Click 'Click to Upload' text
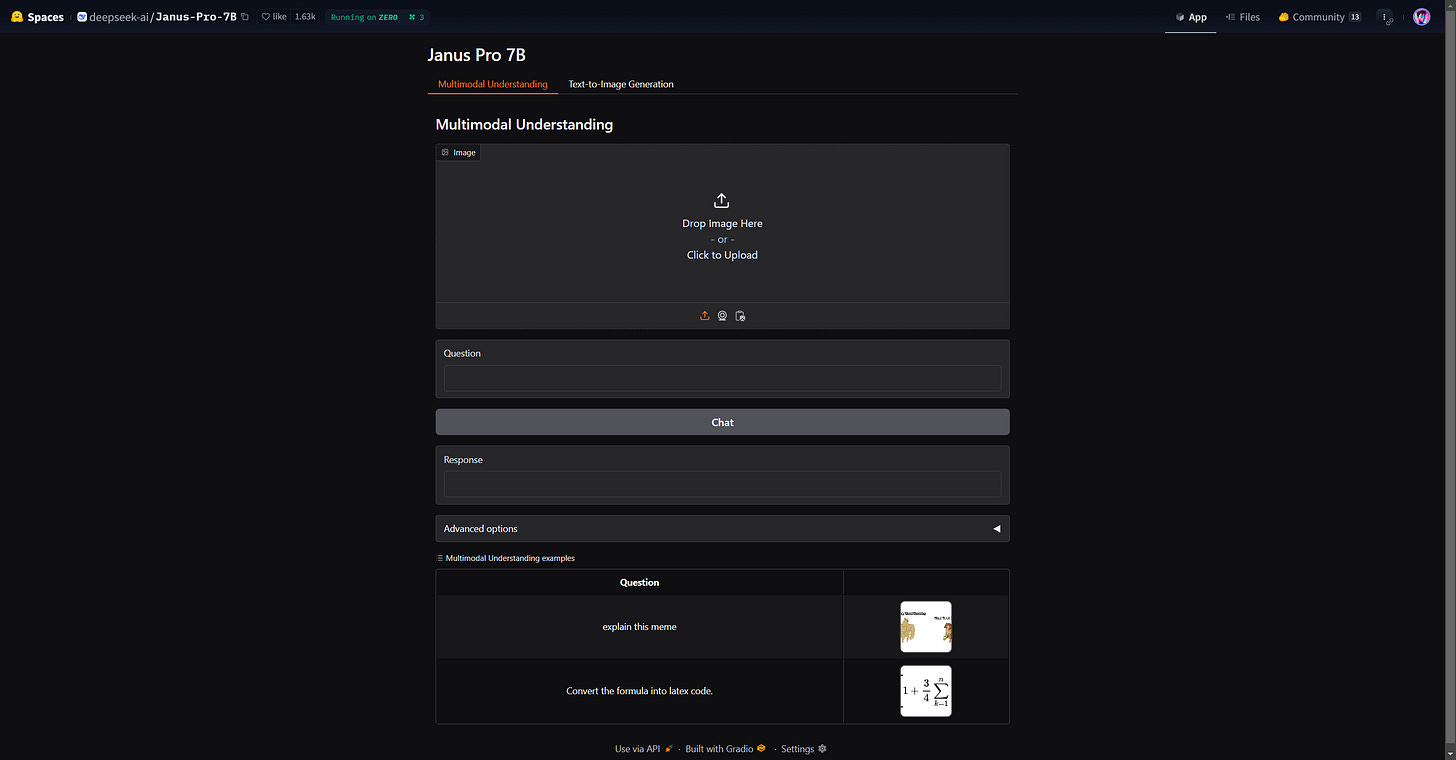Screen dimensions: 1456x760 pyautogui.click(x=722, y=255)
